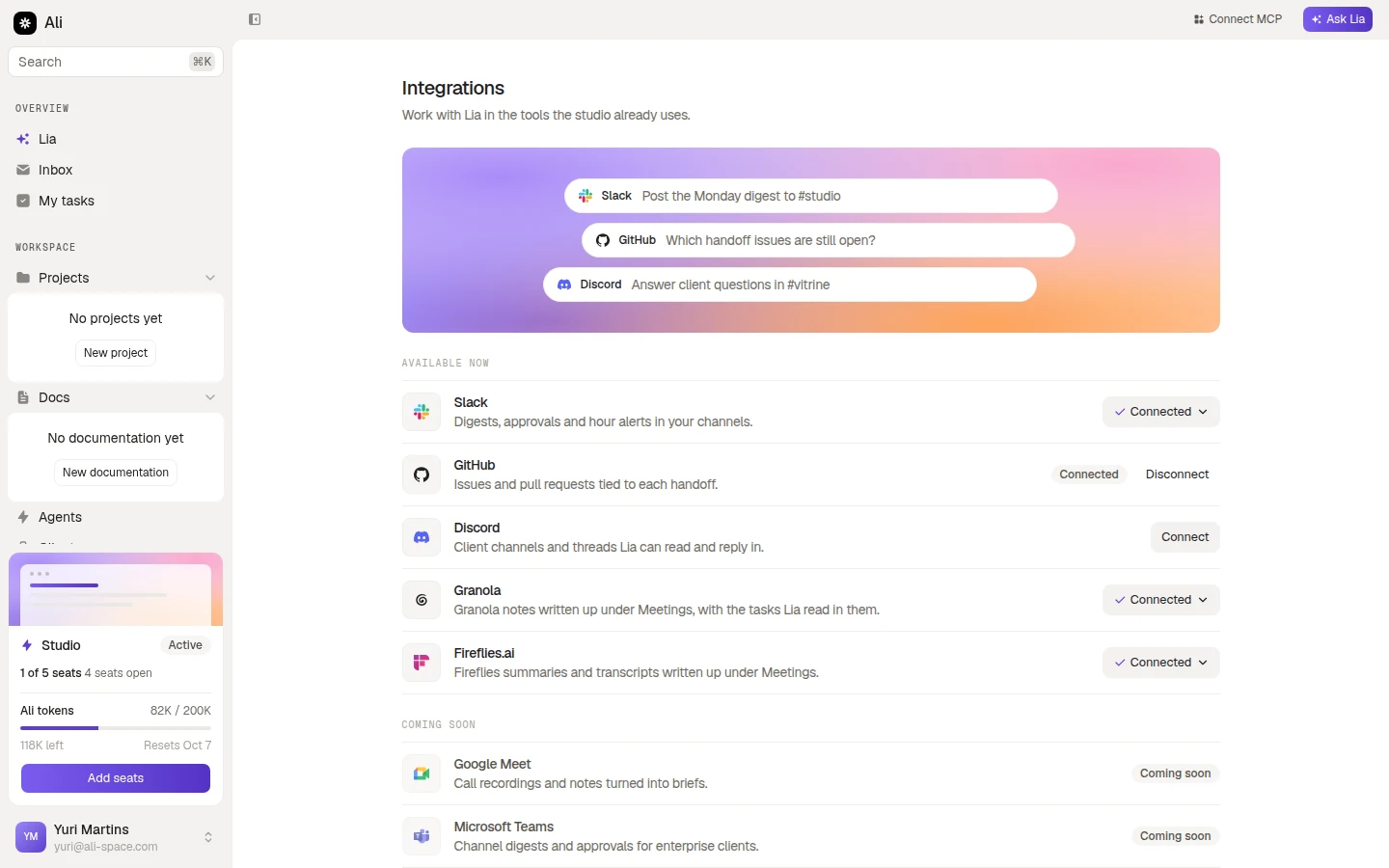Click the Connect MCP button

(1238, 19)
